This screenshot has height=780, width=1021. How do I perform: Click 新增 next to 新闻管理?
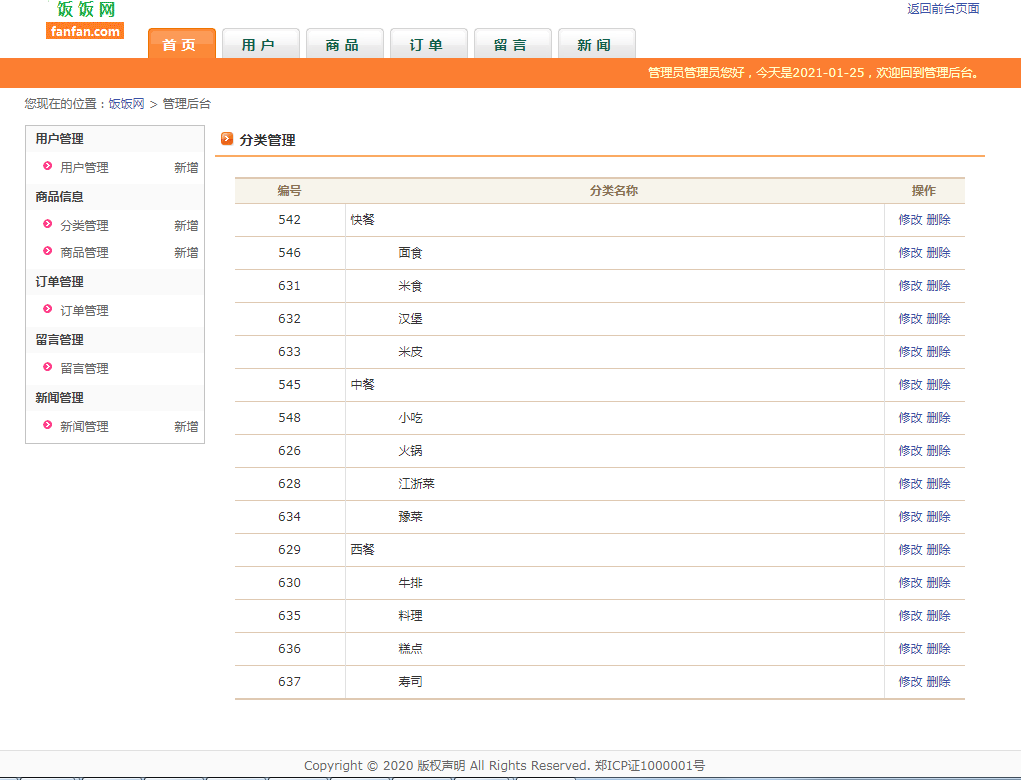click(x=186, y=426)
